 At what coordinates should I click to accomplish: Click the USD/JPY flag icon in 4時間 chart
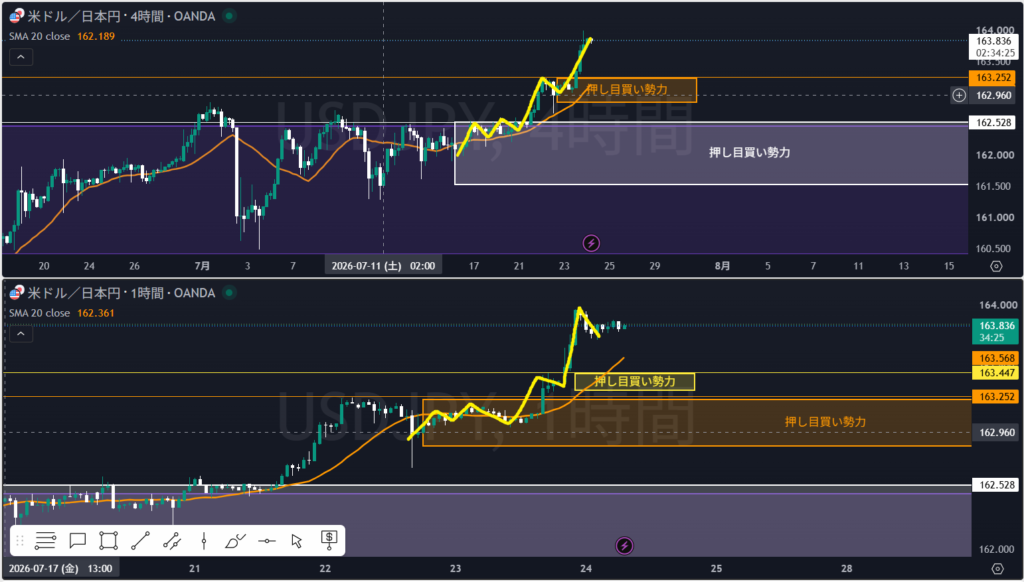(x=15, y=16)
